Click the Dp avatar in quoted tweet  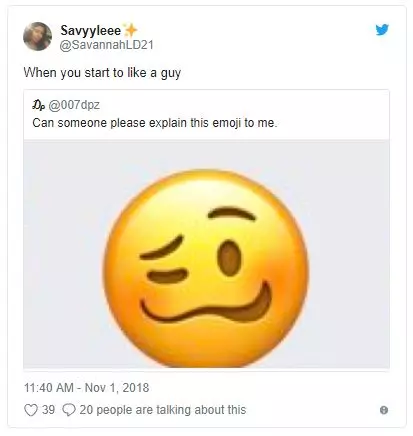[38, 105]
